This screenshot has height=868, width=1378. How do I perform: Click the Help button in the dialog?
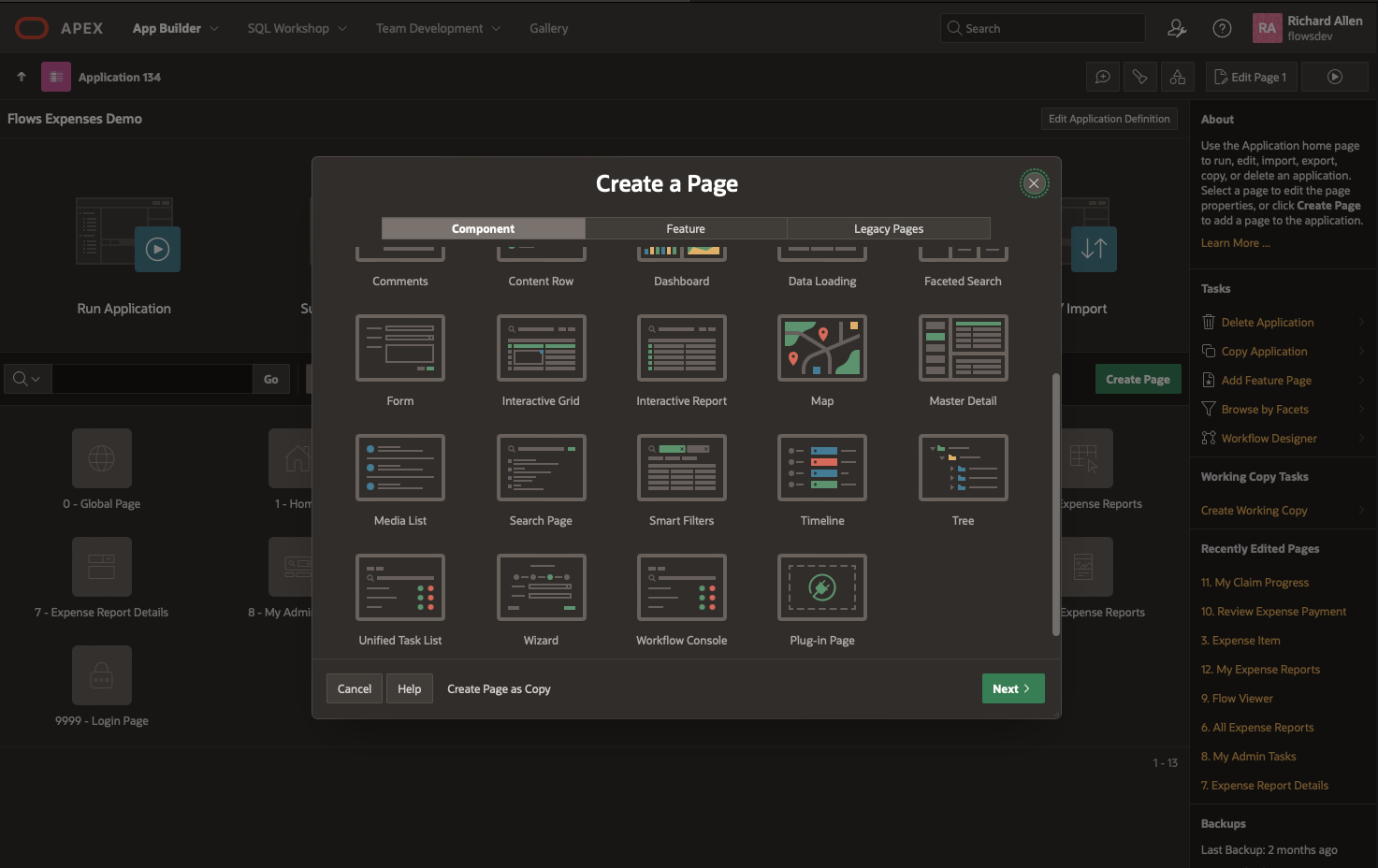[410, 688]
